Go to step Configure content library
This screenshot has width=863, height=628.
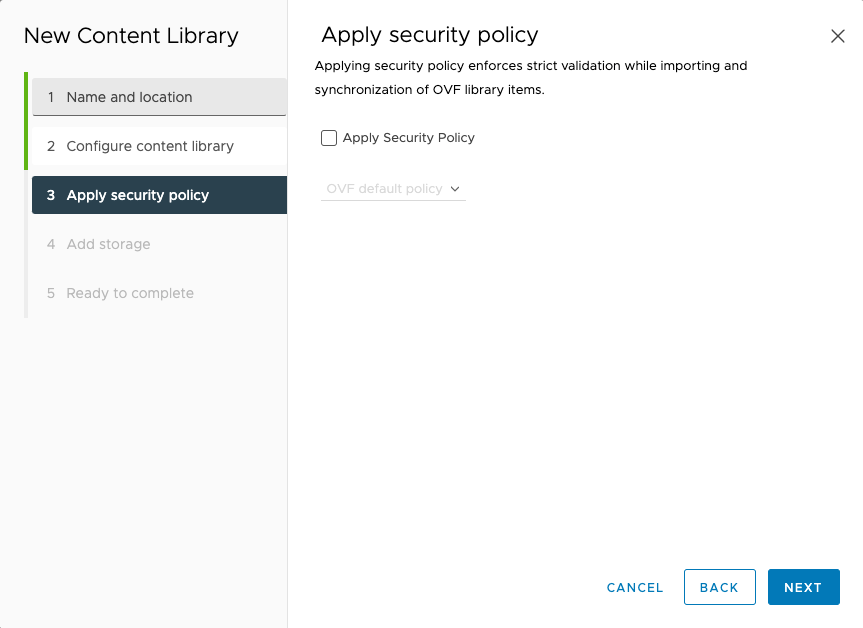tap(160, 146)
